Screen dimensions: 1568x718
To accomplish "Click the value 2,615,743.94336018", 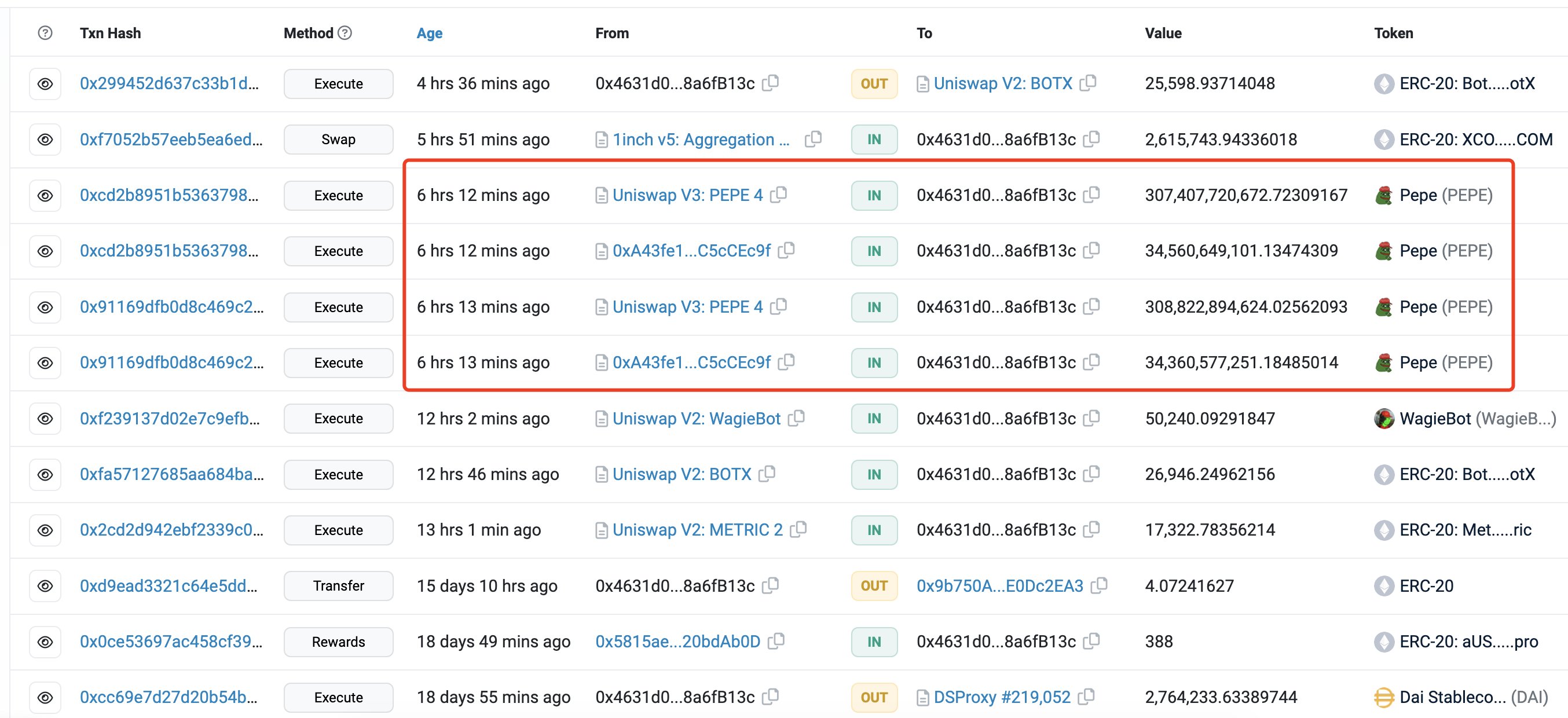I will click(x=1221, y=140).
